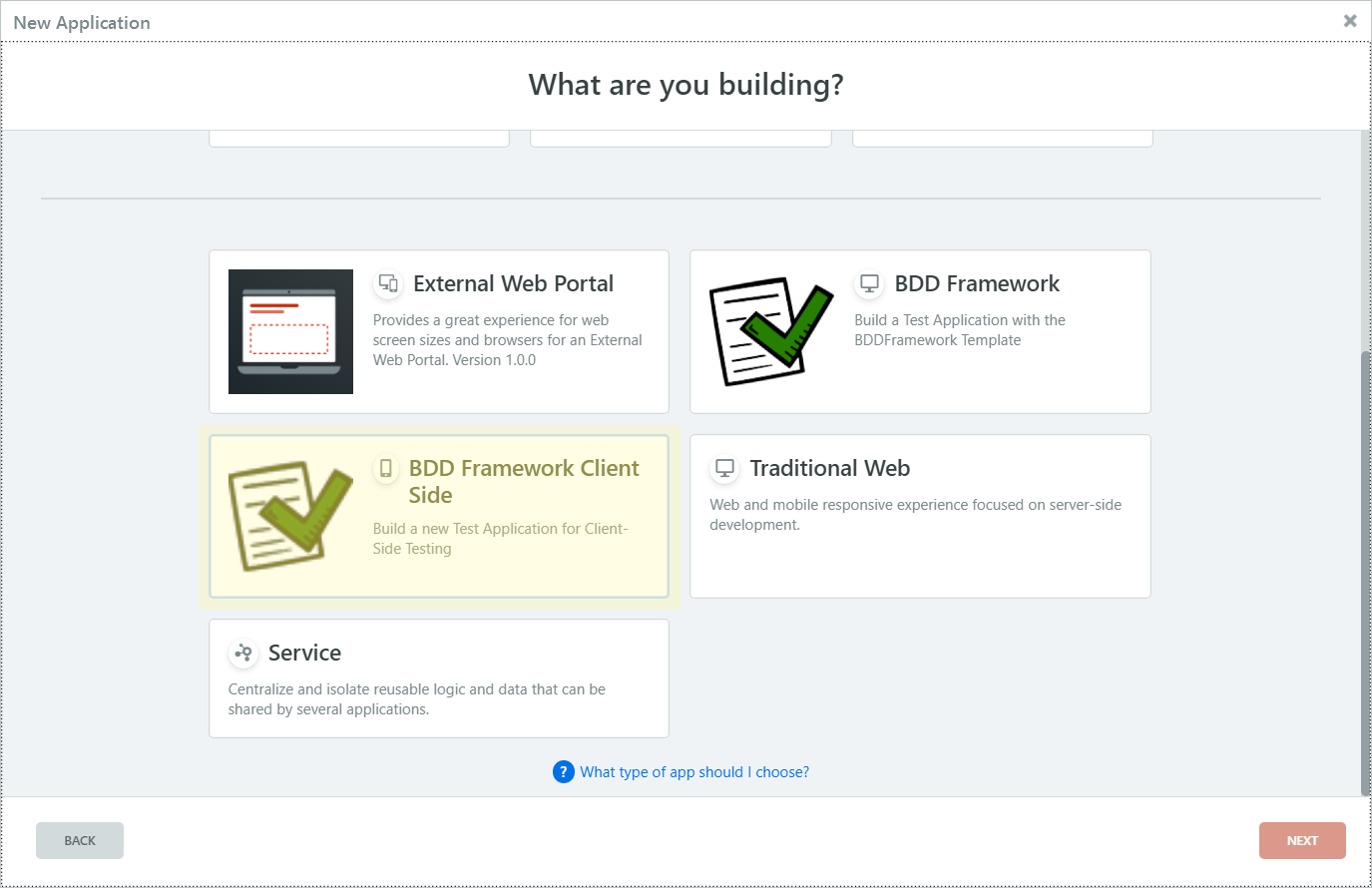
Task: Click the External Web Portal laptop thumbnail
Action: coord(290,331)
